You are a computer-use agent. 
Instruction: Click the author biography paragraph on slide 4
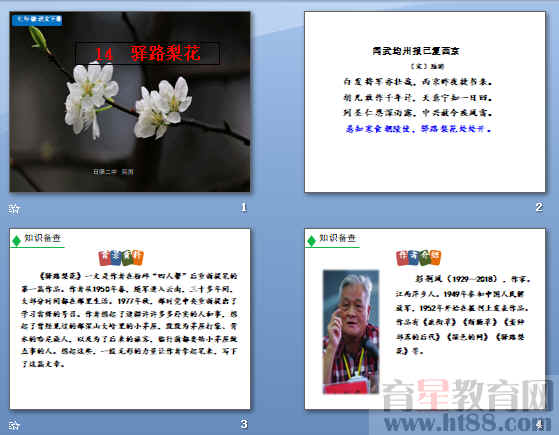pos(463,315)
